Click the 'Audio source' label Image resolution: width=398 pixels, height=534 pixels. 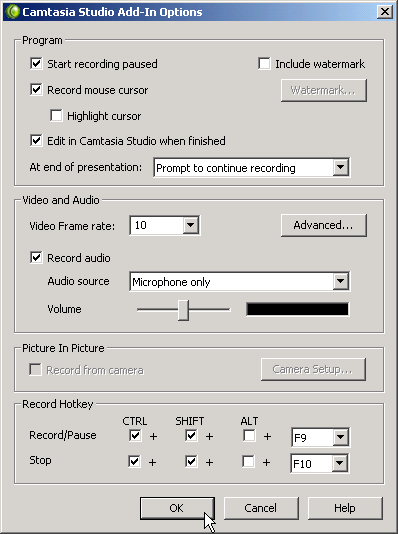tap(78, 281)
